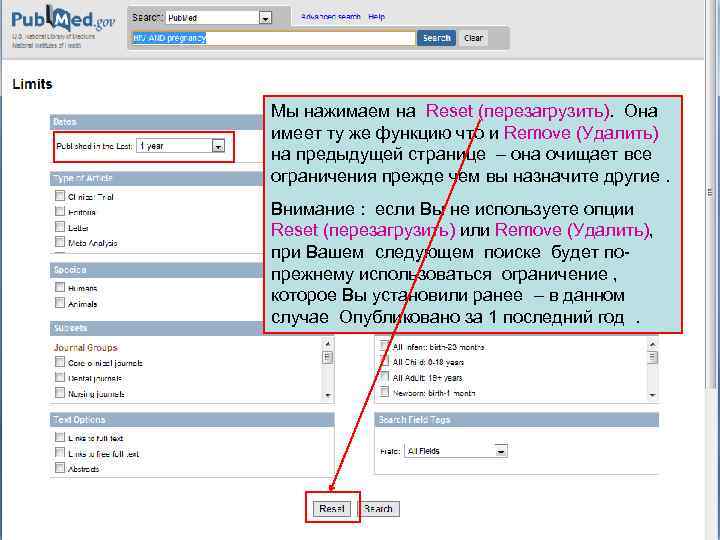Check the Clinical Trial checkbox
The image size is (720, 540).
click(60, 196)
